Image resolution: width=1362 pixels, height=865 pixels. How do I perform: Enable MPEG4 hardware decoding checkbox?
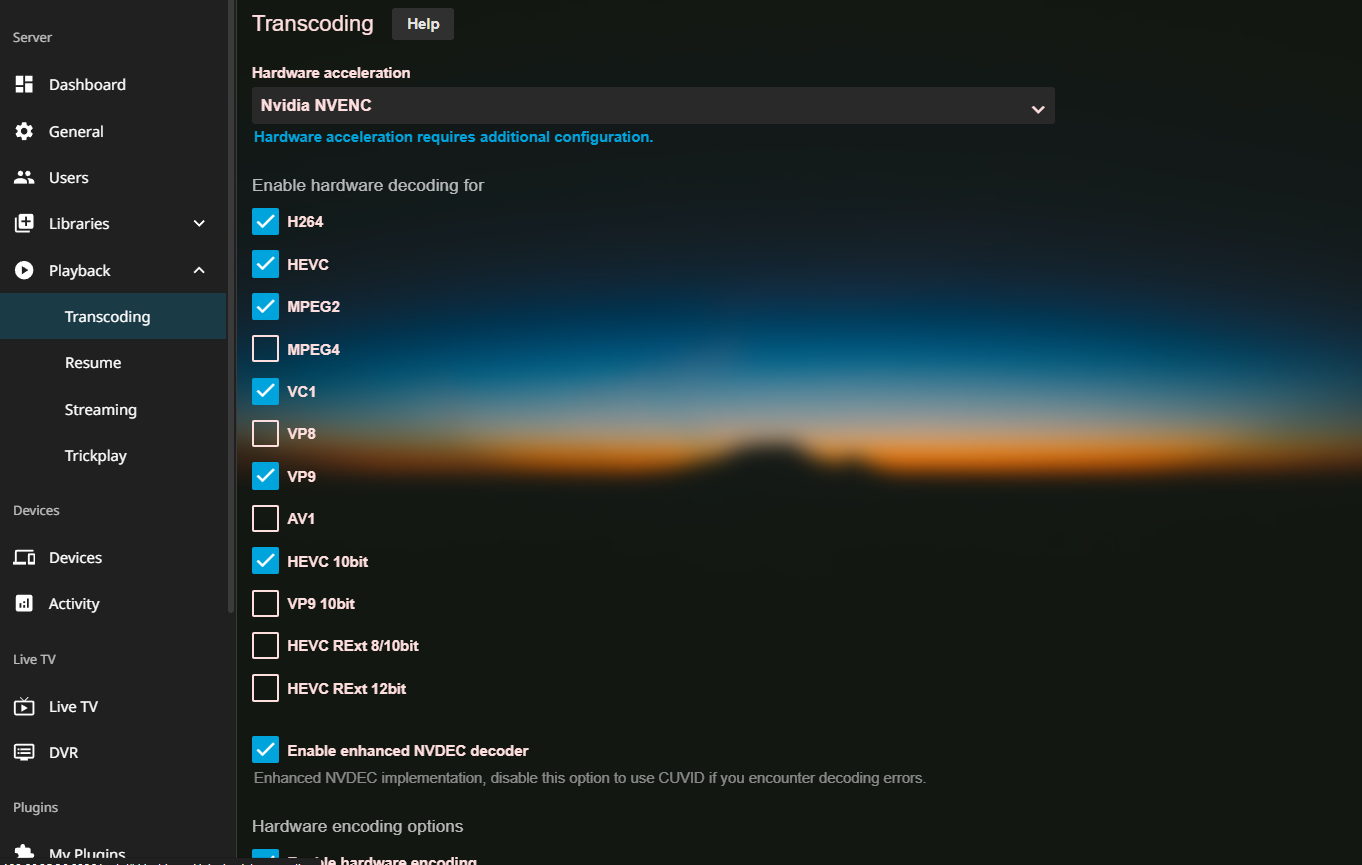265,349
